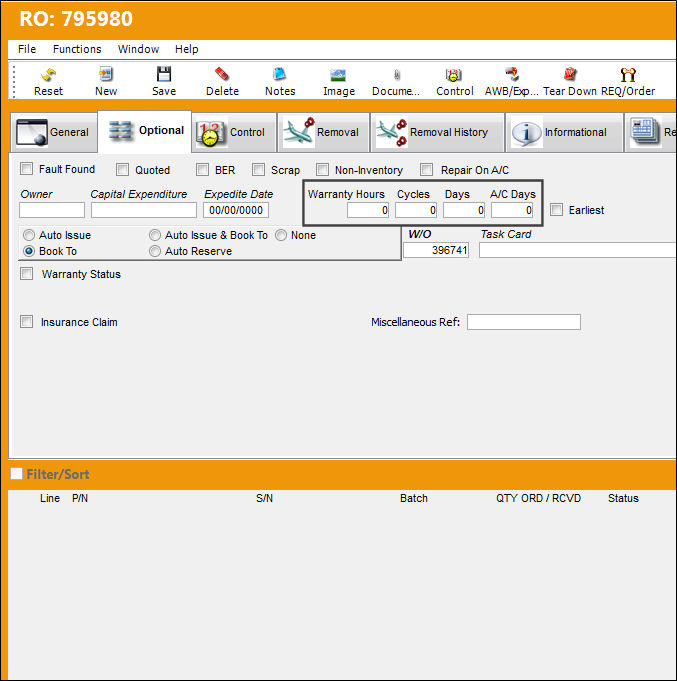
Task: Click the A/C Days field
Action: click(512, 210)
